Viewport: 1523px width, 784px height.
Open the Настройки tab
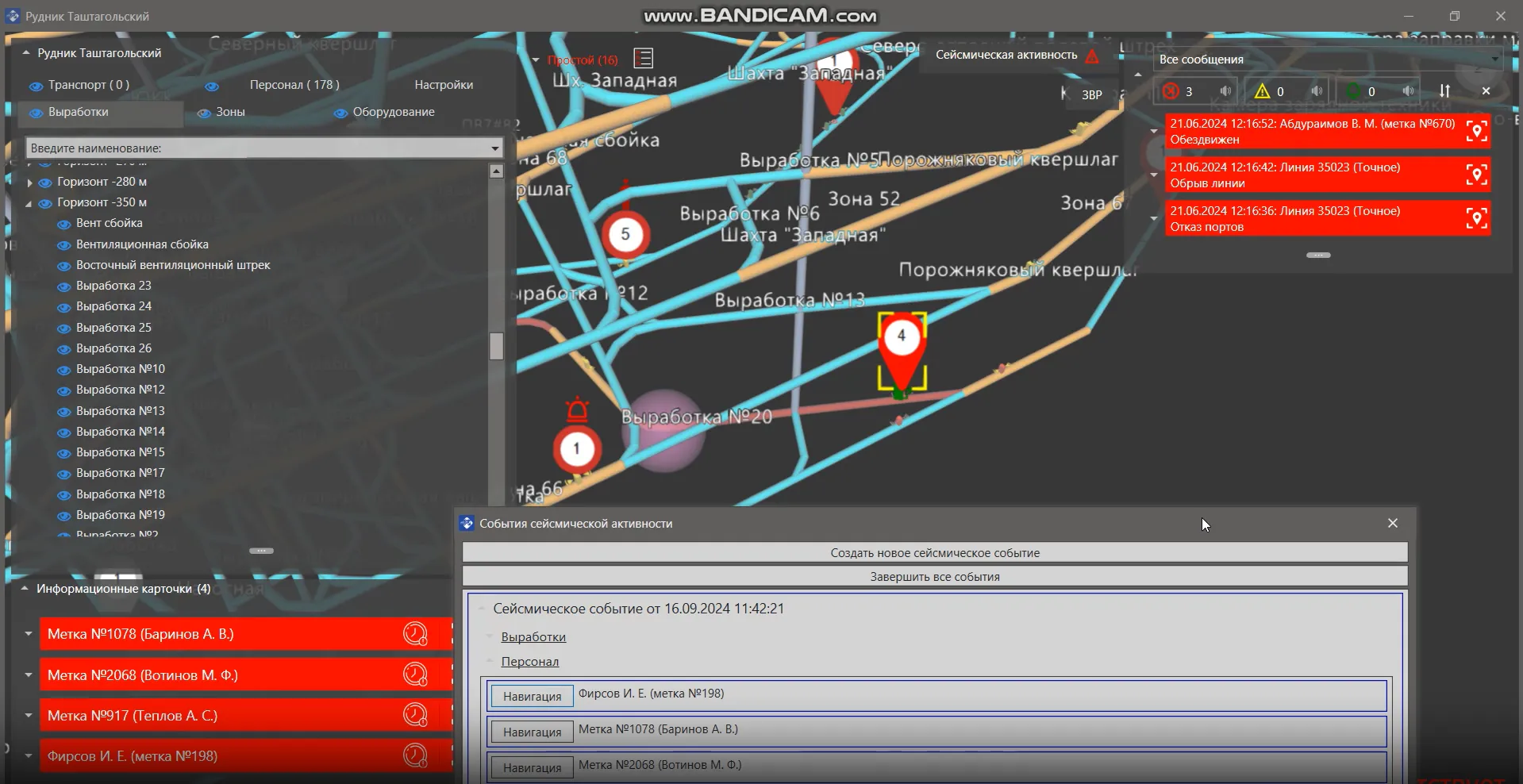[x=443, y=85]
